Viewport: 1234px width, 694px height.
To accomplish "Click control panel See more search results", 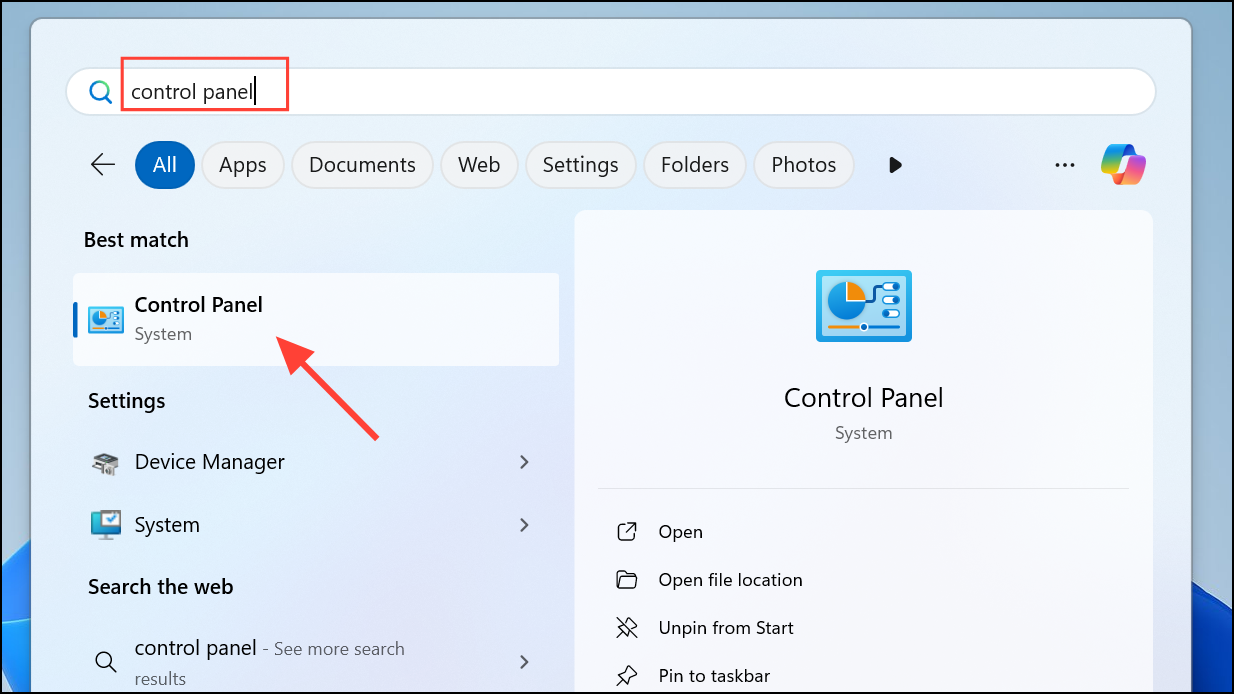I will [x=316, y=662].
